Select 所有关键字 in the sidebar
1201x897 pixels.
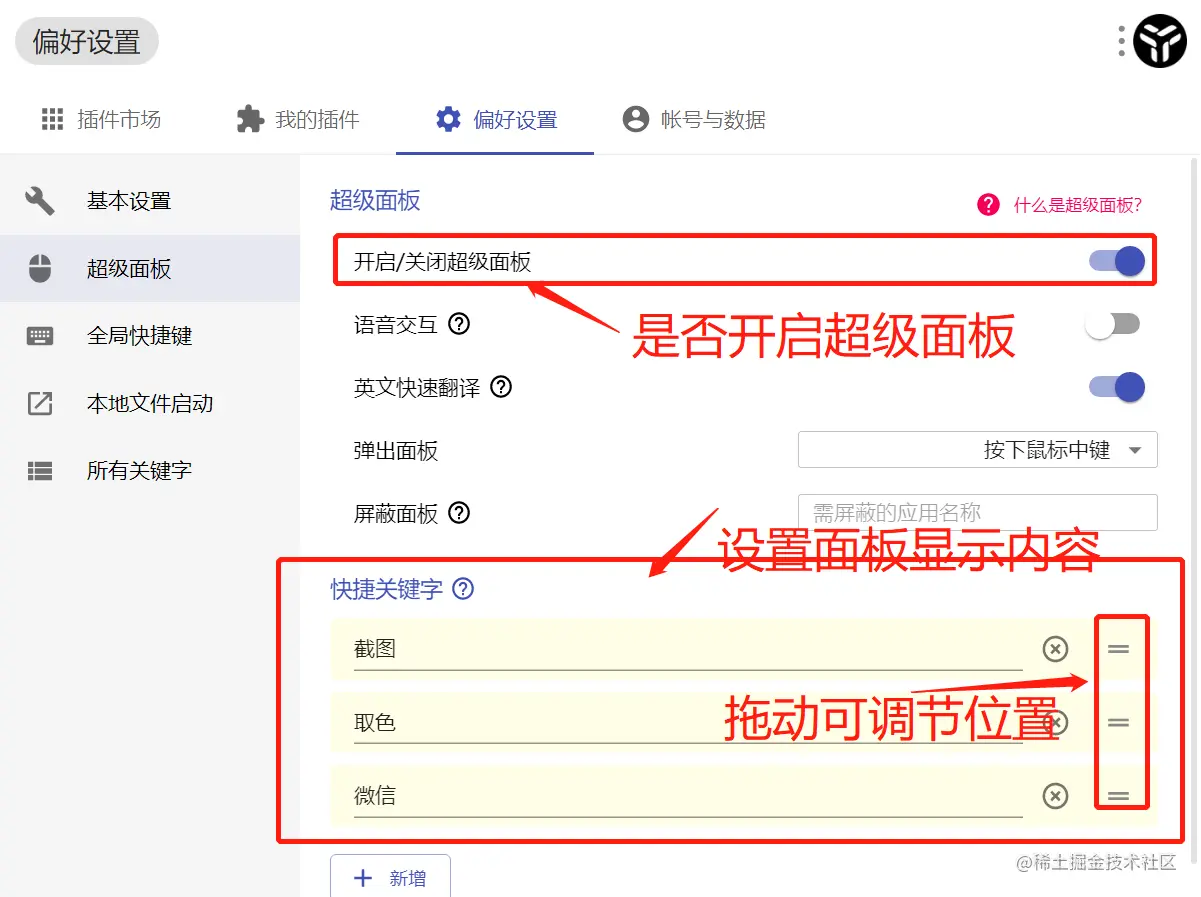pyautogui.click(x=150, y=471)
